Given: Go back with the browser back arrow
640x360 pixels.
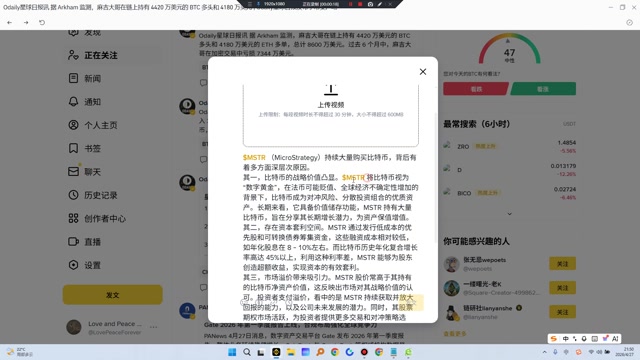Looking at the screenshot, I should pyautogui.click(x=9, y=22).
